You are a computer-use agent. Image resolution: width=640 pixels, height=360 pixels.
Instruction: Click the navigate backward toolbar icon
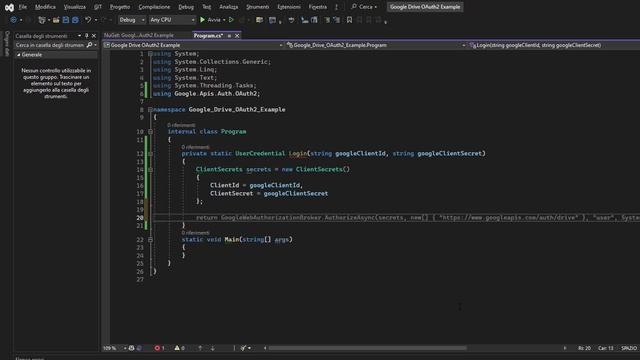13,20
